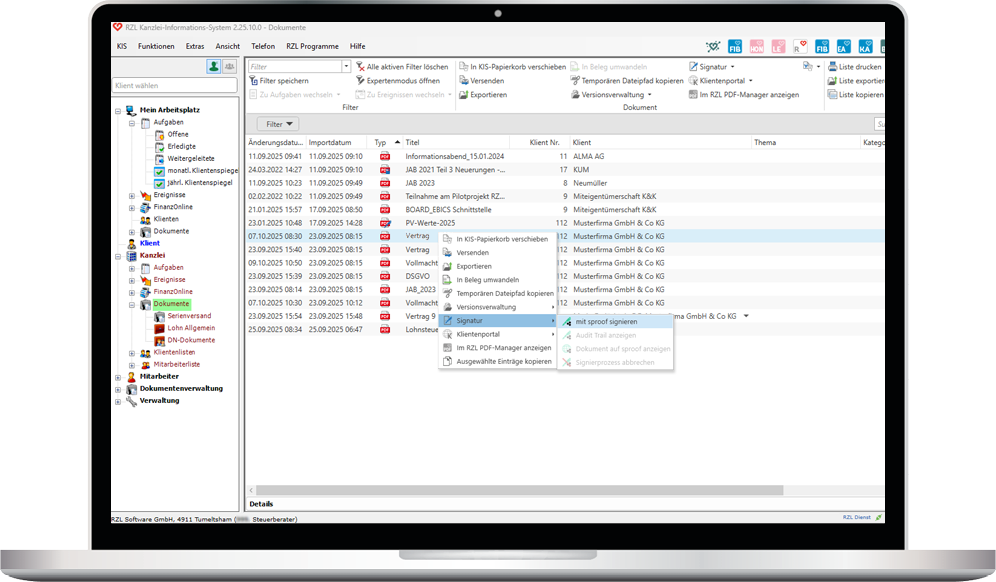996x582 pixels.
Task: Open Serienversand in the tree
Action: 189,316
